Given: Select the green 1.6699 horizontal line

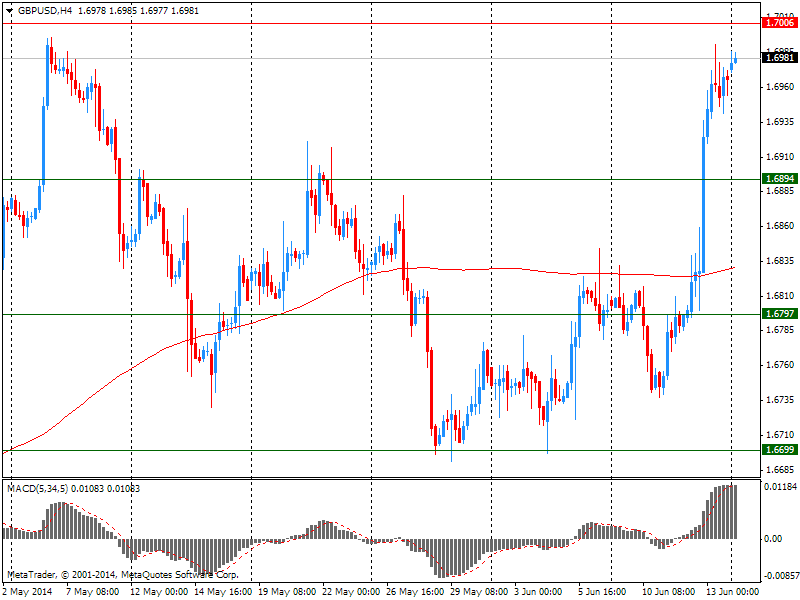Looking at the screenshot, I should point(380,451).
